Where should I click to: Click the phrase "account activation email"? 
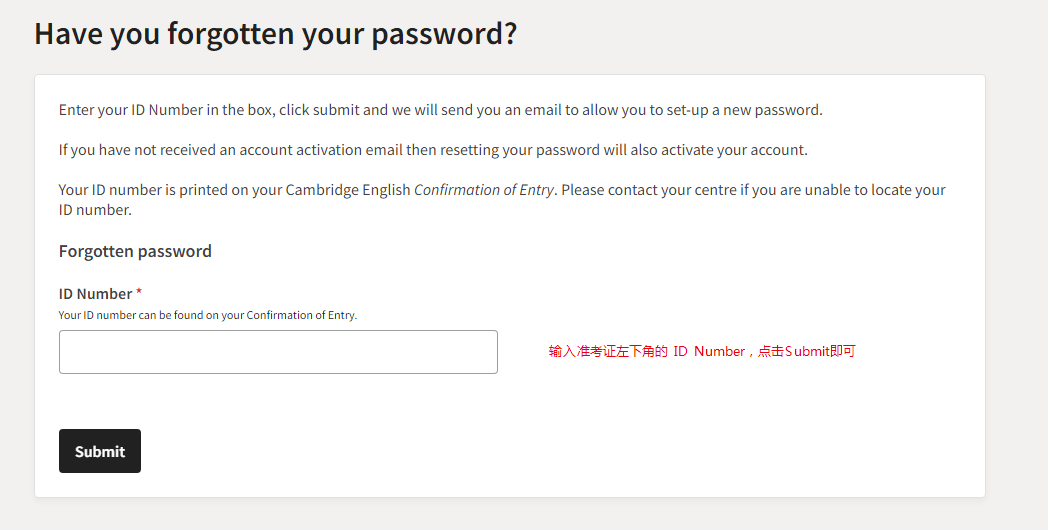pyautogui.click(x=315, y=150)
